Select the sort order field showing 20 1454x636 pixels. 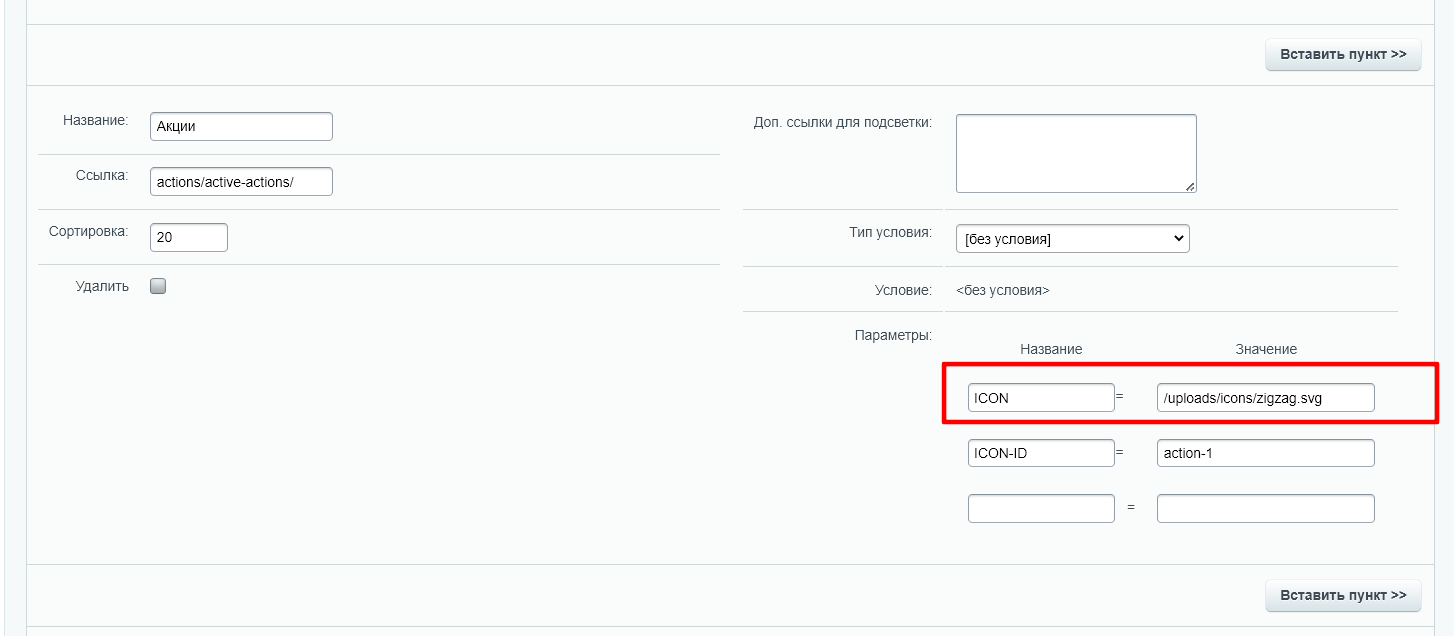(188, 238)
